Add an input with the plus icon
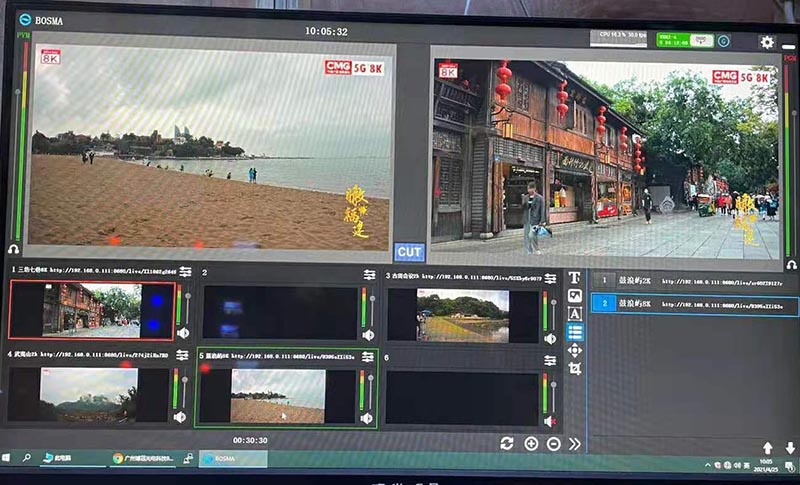The image size is (800, 485). click(x=531, y=444)
